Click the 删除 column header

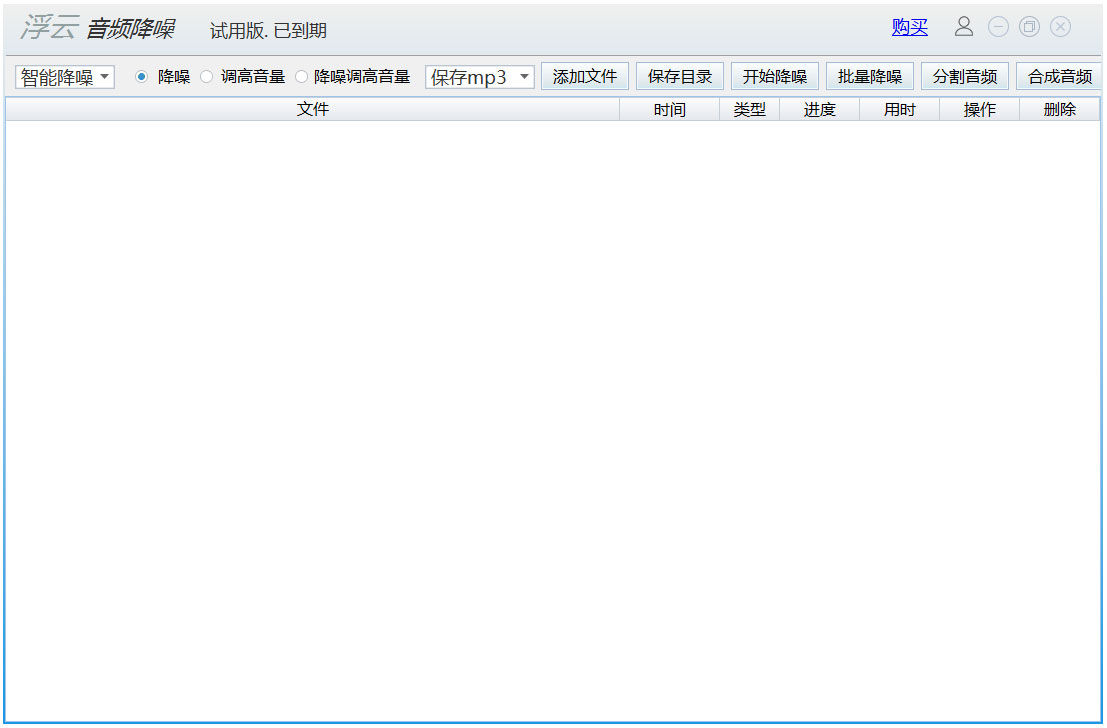1060,109
